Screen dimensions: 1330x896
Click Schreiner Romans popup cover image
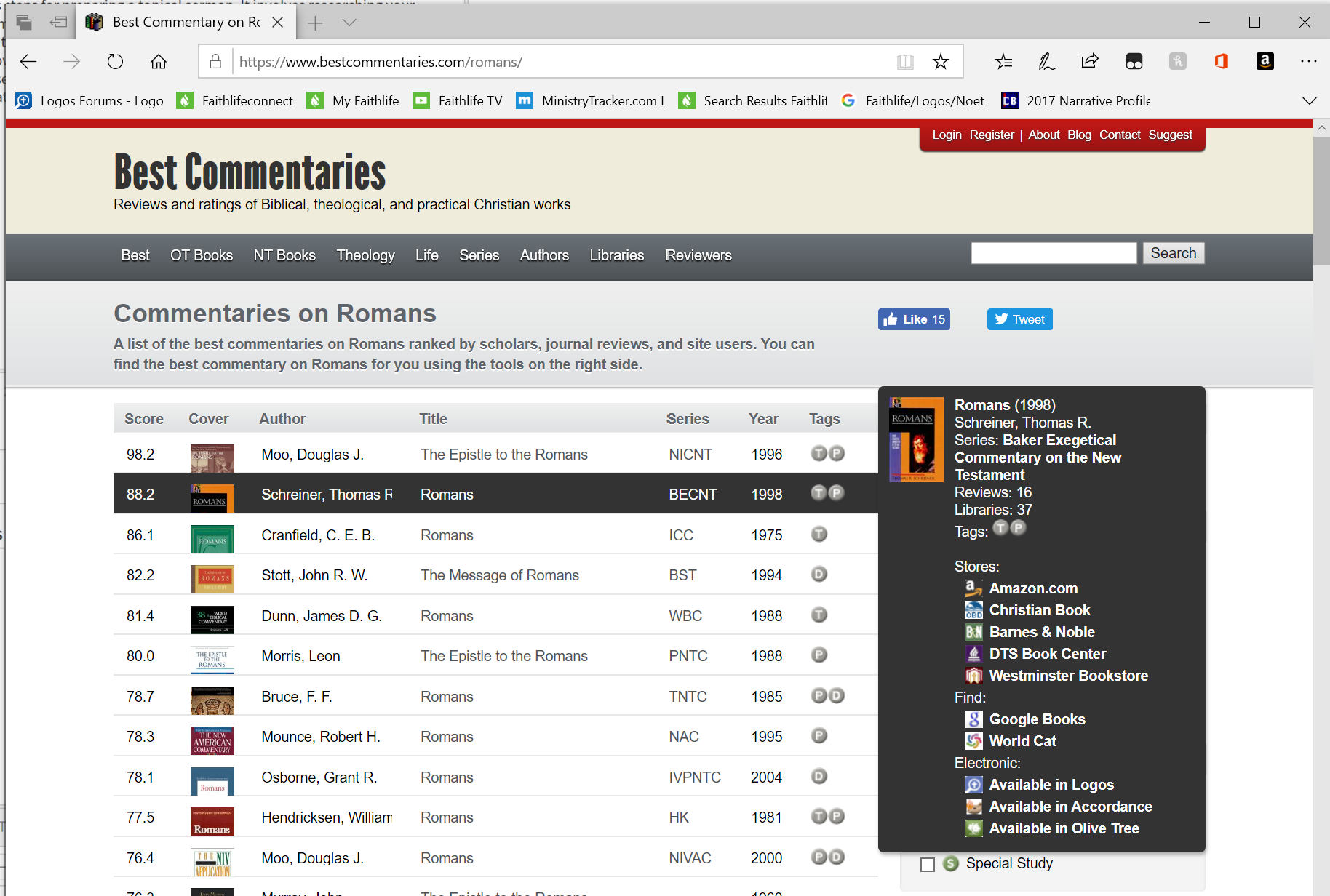916,439
